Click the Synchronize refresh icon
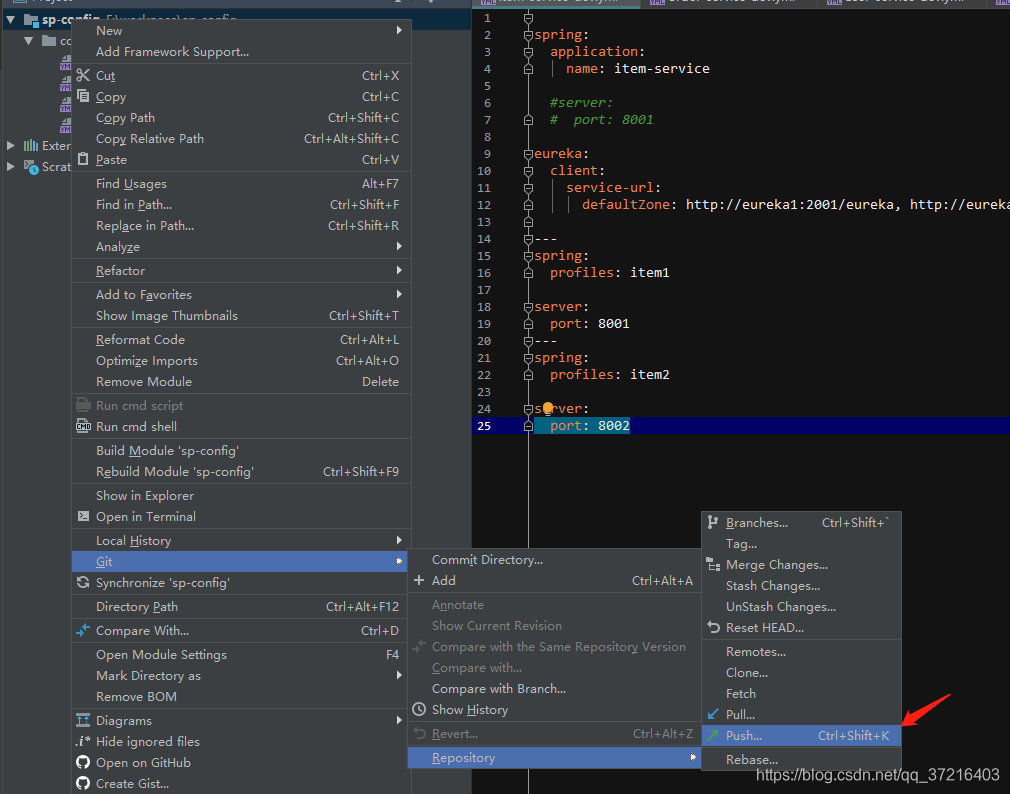The width and height of the screenshot is (1010, 794). 83,582
